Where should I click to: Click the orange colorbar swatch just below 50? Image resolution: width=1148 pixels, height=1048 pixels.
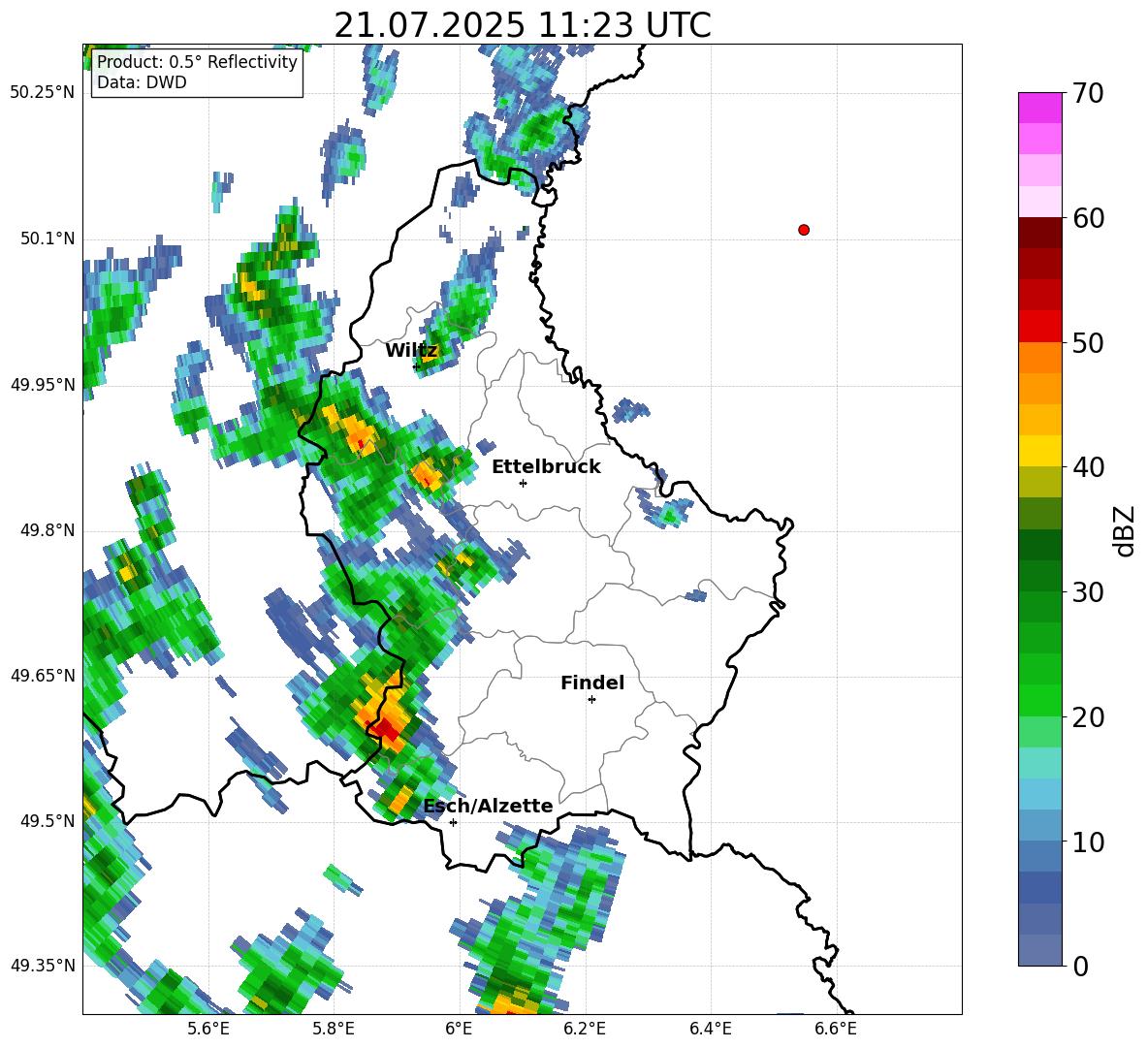[1039, 357]
